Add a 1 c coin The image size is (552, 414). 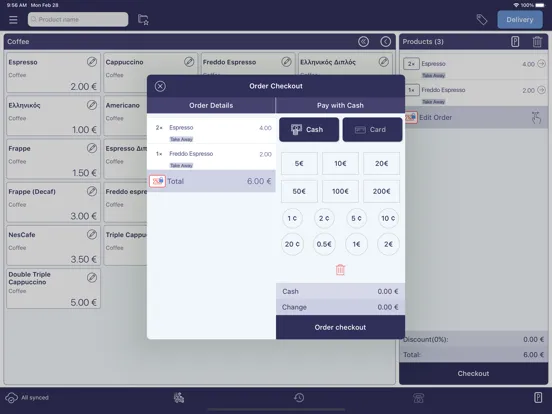coord(292,218)
